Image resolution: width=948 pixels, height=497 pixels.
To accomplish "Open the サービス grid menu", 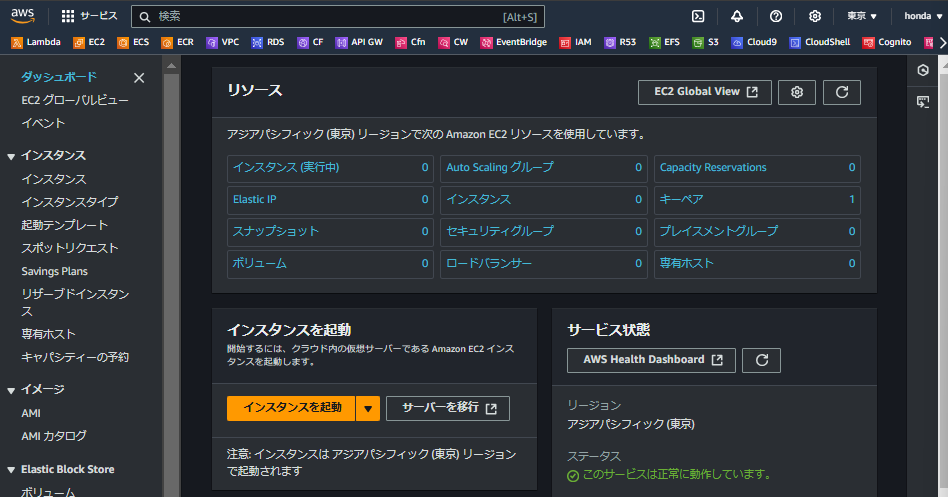I will click(x=89, y=16).
